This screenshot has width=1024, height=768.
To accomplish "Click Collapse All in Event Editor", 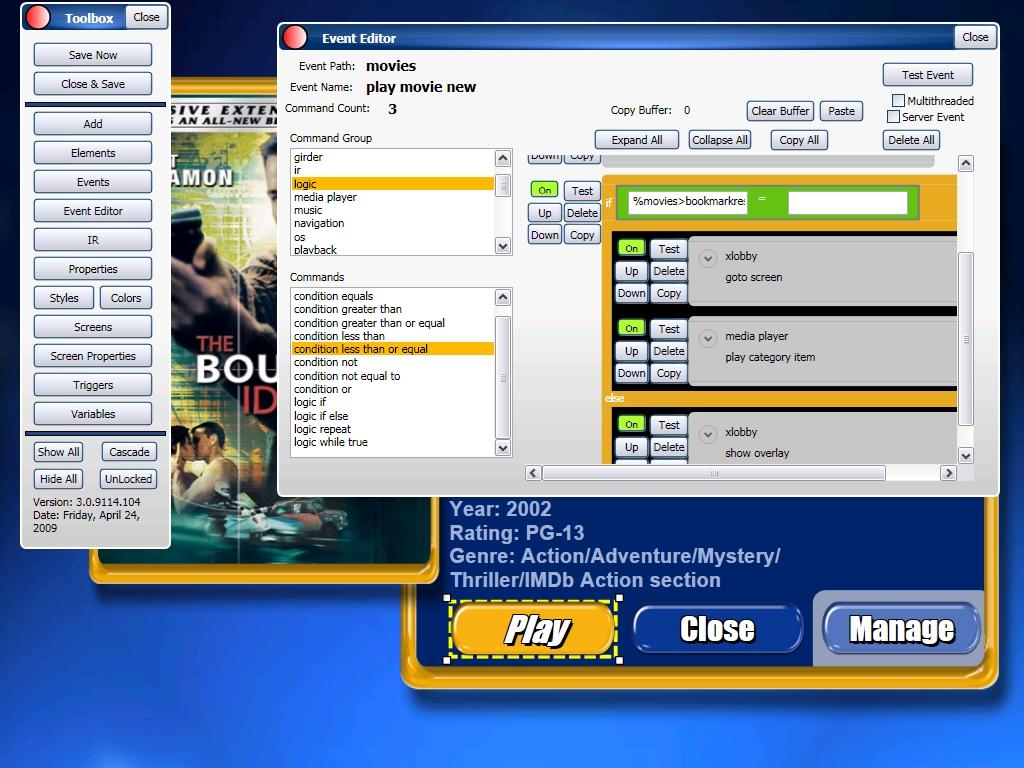I will 720,140.
